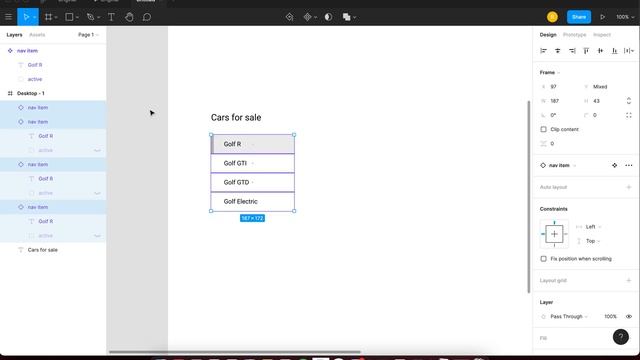Click the X position input field
This screenshot has width=640, height=360.
(559, 87)
